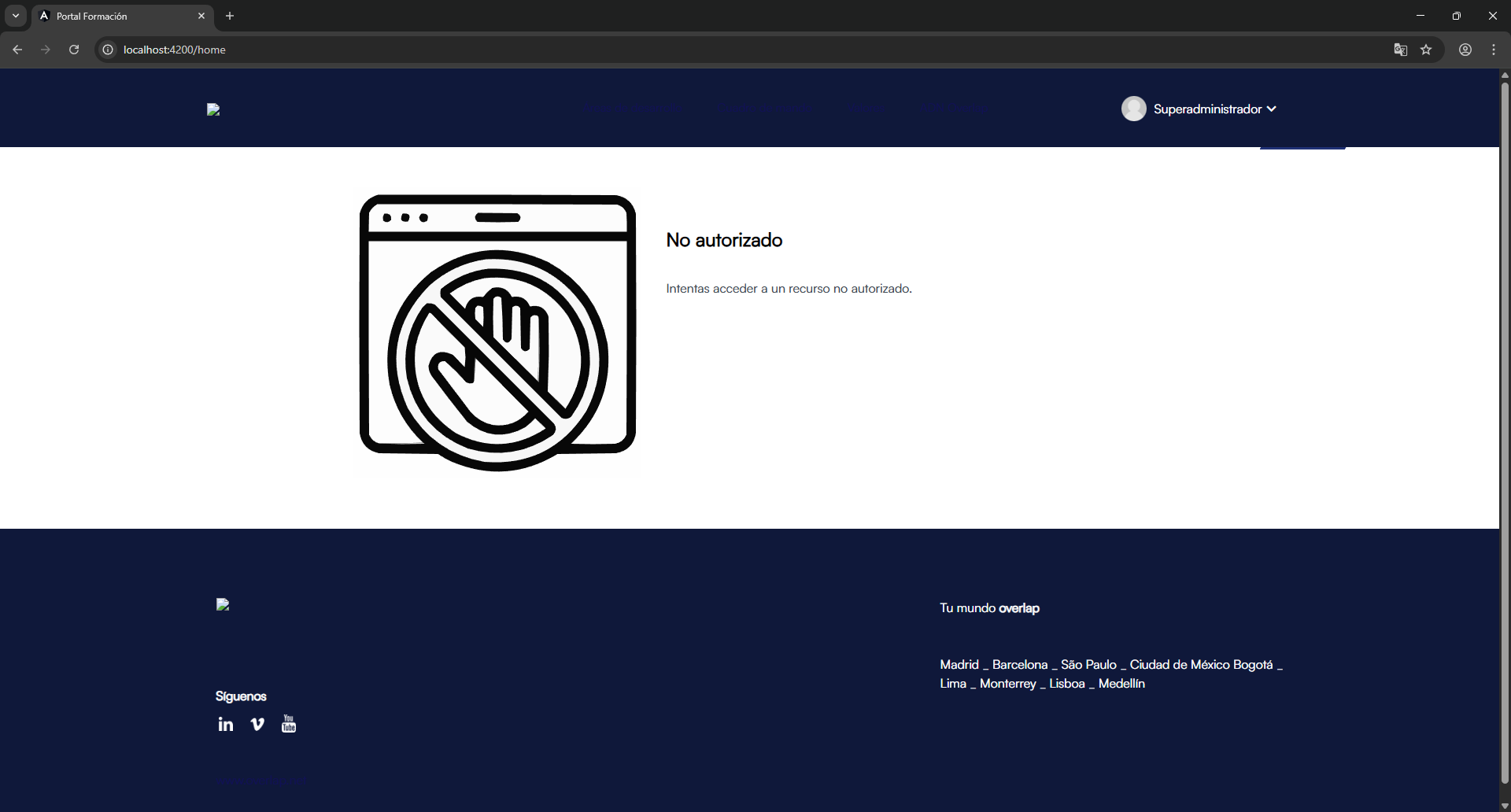Select the Portal Formación browser tab

pyautogui.click(x=123, y=16)
